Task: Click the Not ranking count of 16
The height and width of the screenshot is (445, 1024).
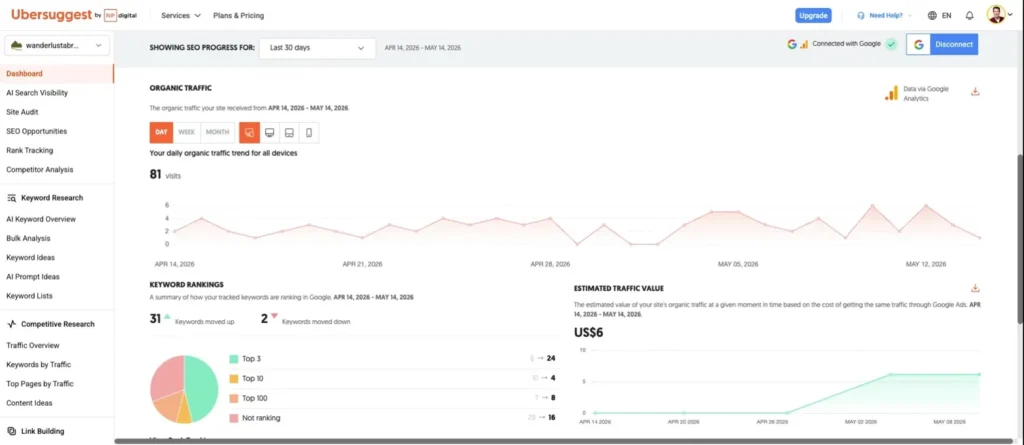Action: click(551, 418)
